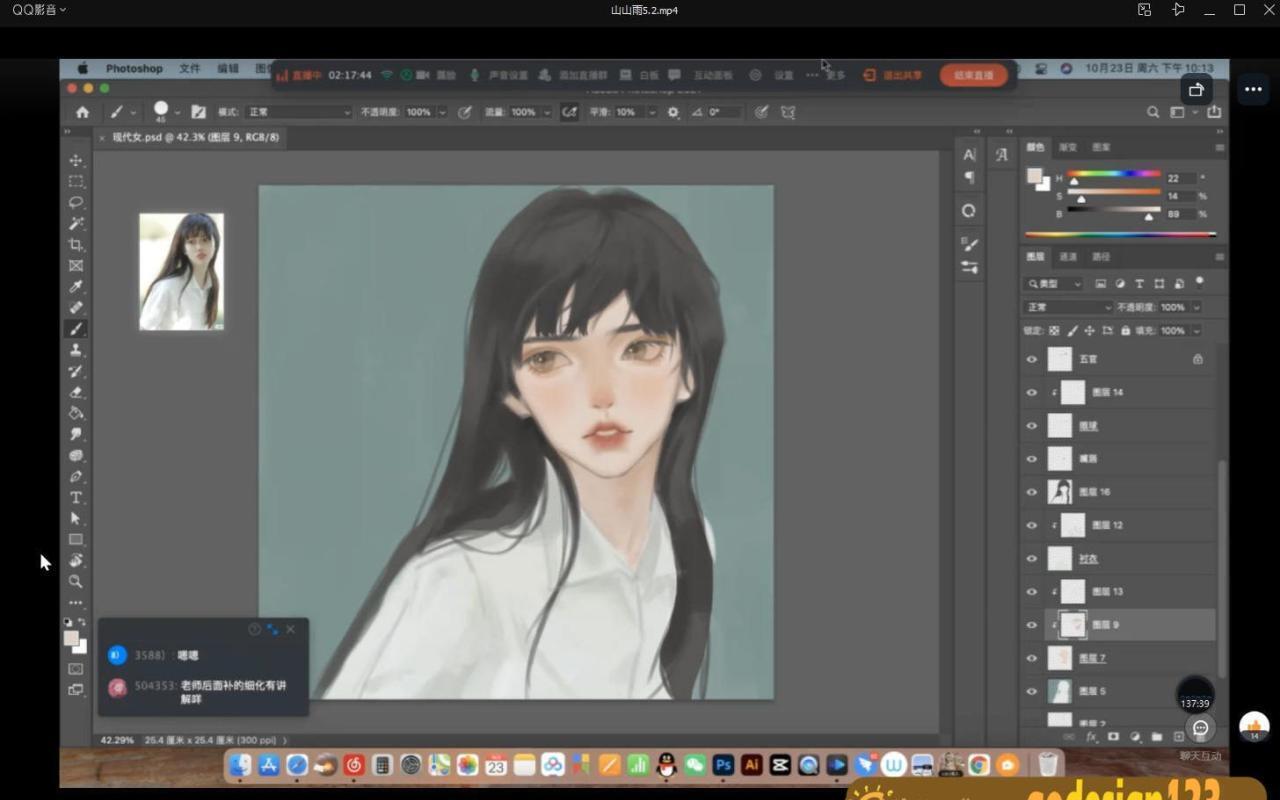Open the flow 100% dropdown
1280x800 pixels.
coord(546,112)
